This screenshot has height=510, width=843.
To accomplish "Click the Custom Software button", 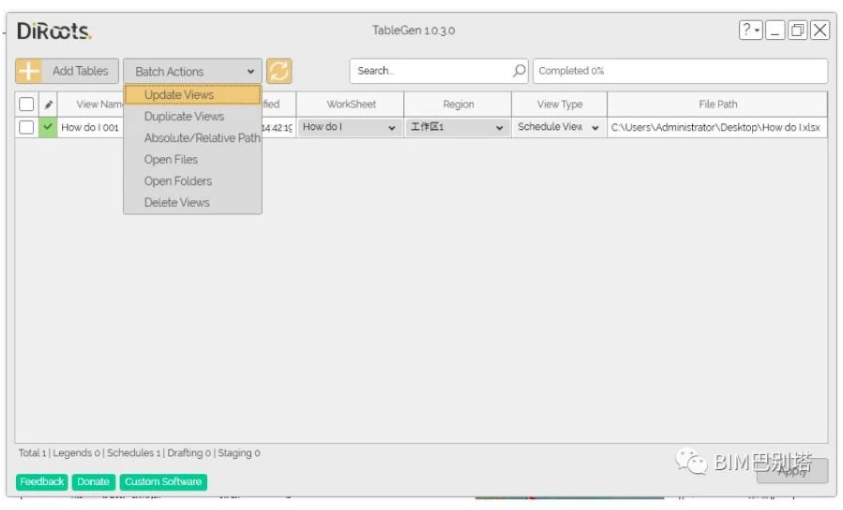I will pos(163,482).
